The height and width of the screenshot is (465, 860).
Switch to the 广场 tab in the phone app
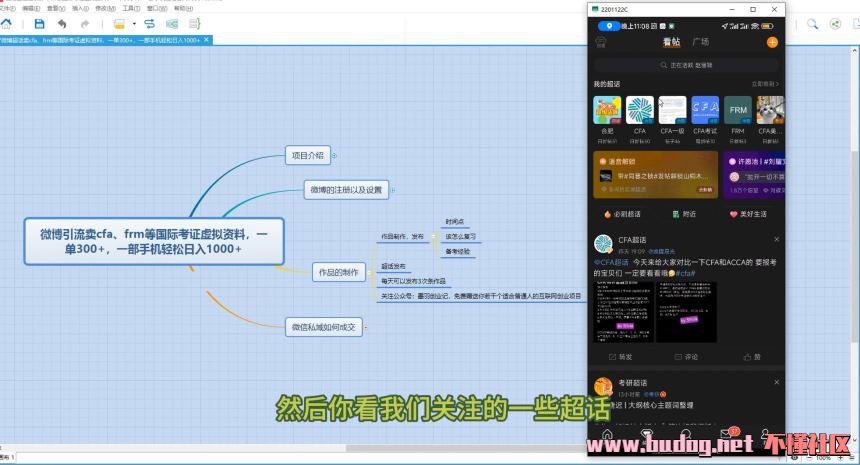[700, 42]
